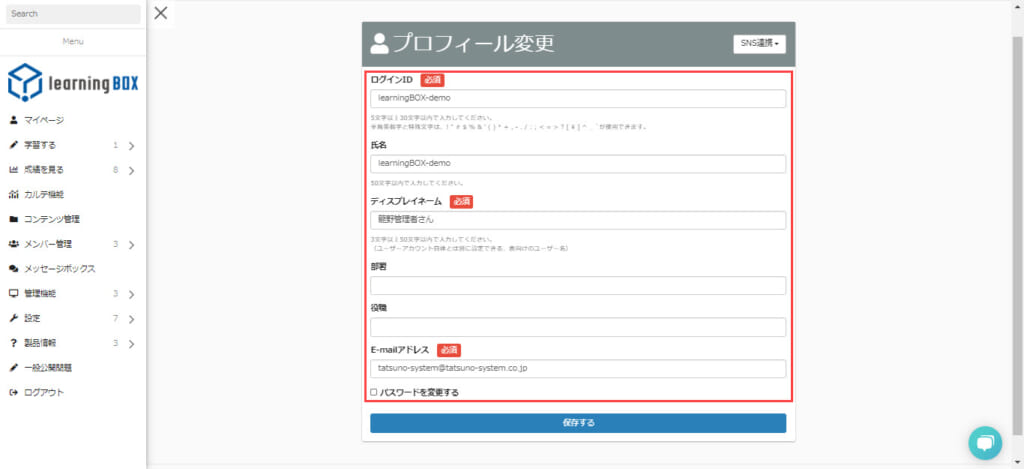Click the speech bubble icon beside メッセージボックス
1024x469 pixels.
tap(13, 269)
